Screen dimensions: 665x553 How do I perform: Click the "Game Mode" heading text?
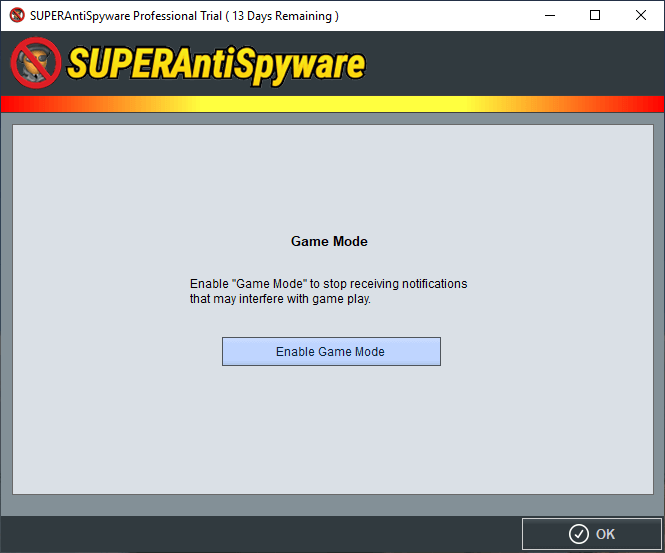pyautogui.click(x=329, y=241)
